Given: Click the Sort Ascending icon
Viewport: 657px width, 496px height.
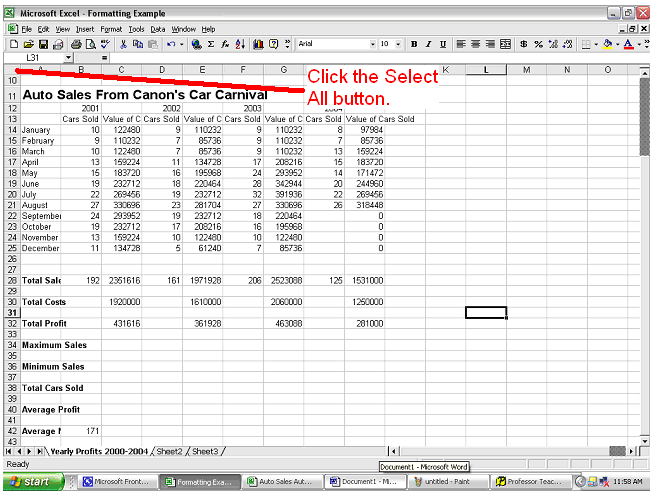Looking at the screenshot, I should pos(241,45).
